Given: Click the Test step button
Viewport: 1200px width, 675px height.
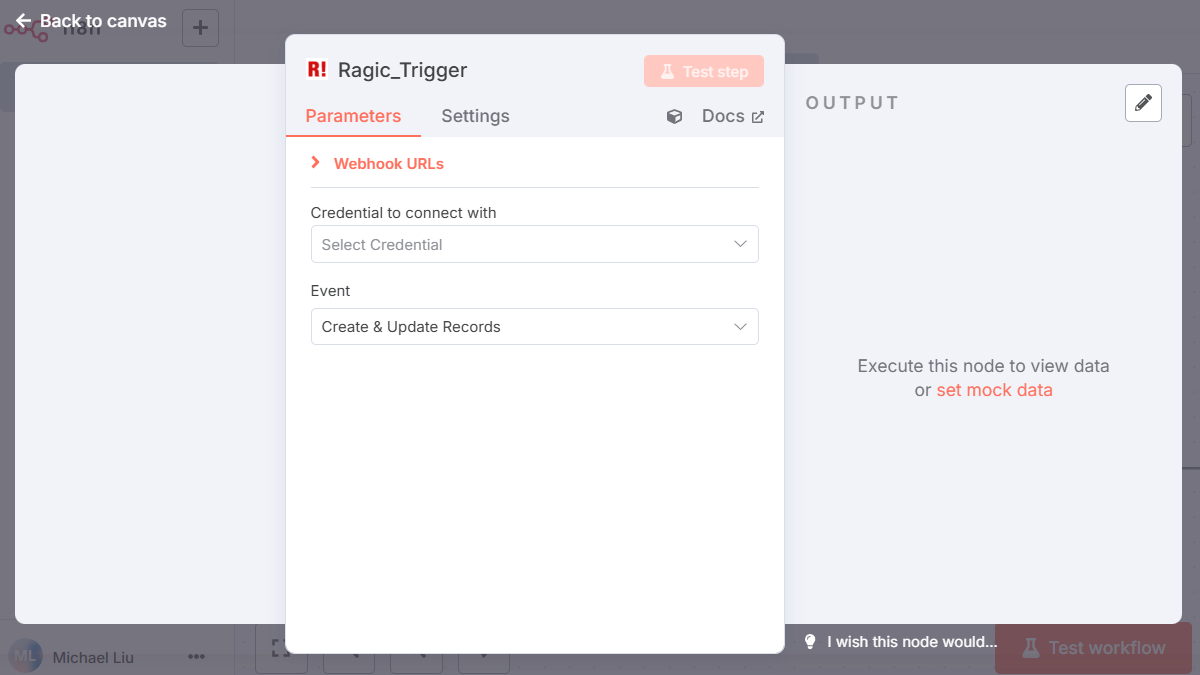Looking at the screenshot, I should [704, 72].
